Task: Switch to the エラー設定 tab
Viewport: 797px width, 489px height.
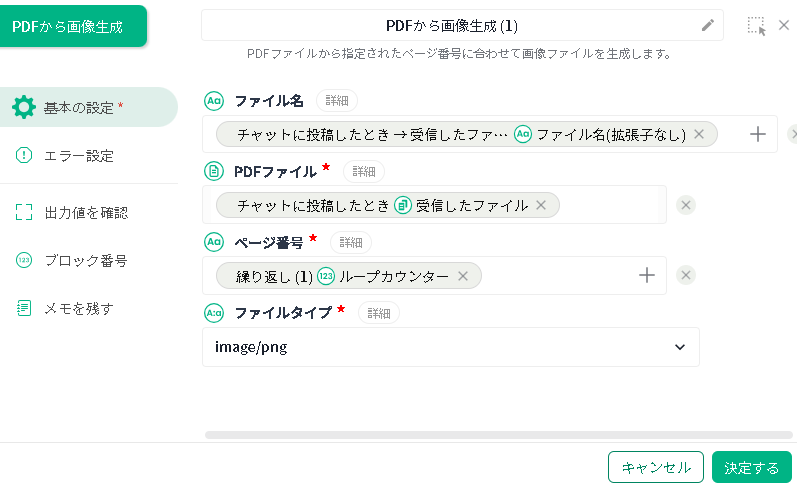Action: pos(78,155)
